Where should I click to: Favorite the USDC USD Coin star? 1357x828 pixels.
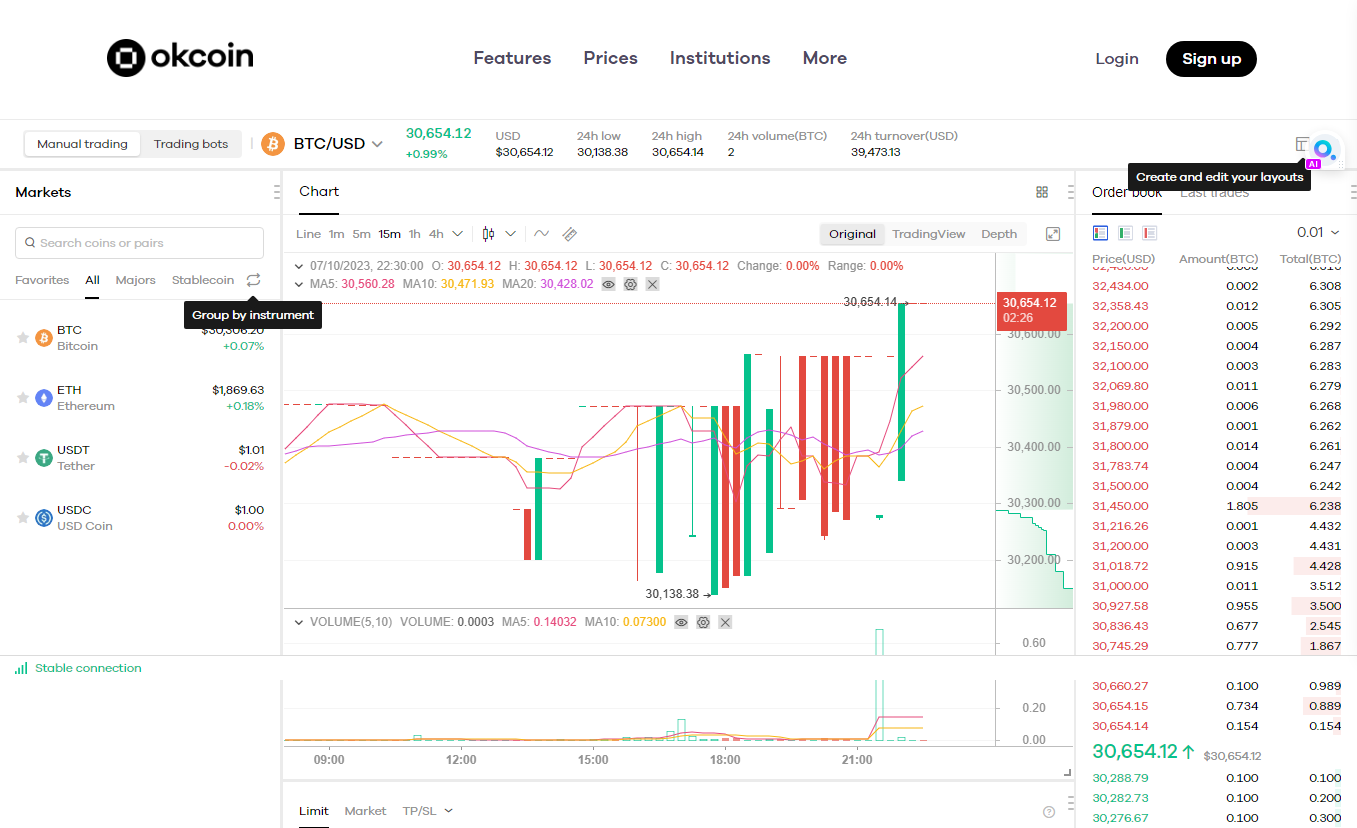coord(23,518)
